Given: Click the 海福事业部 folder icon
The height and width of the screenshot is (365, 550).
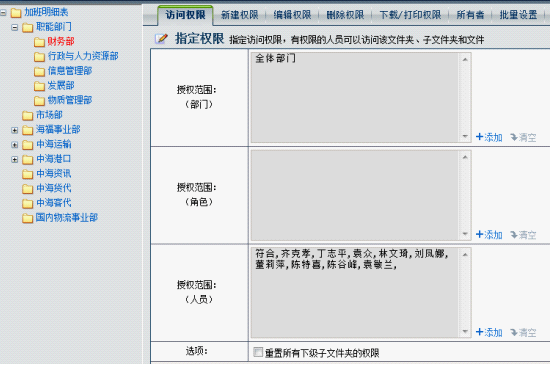Looking at the screenshot, I should (x=27, y=130).
